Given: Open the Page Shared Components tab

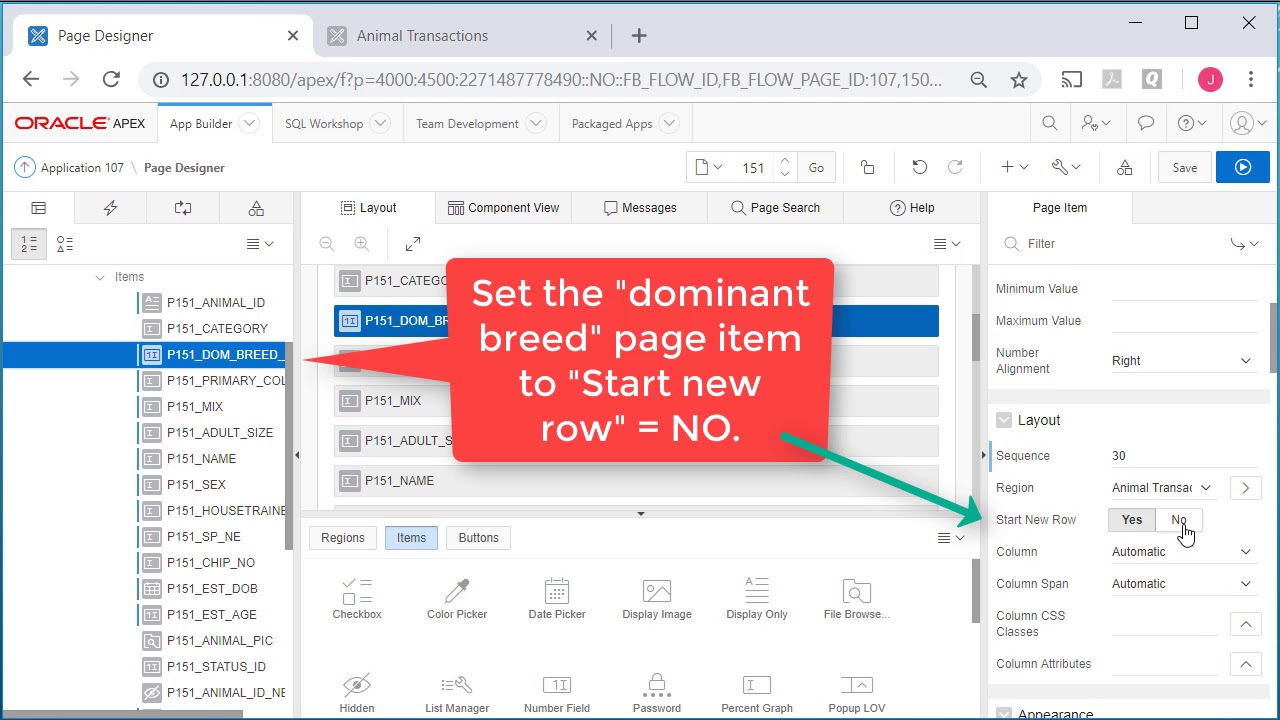Looking at the screenshot, I should (x=256, y=208).
